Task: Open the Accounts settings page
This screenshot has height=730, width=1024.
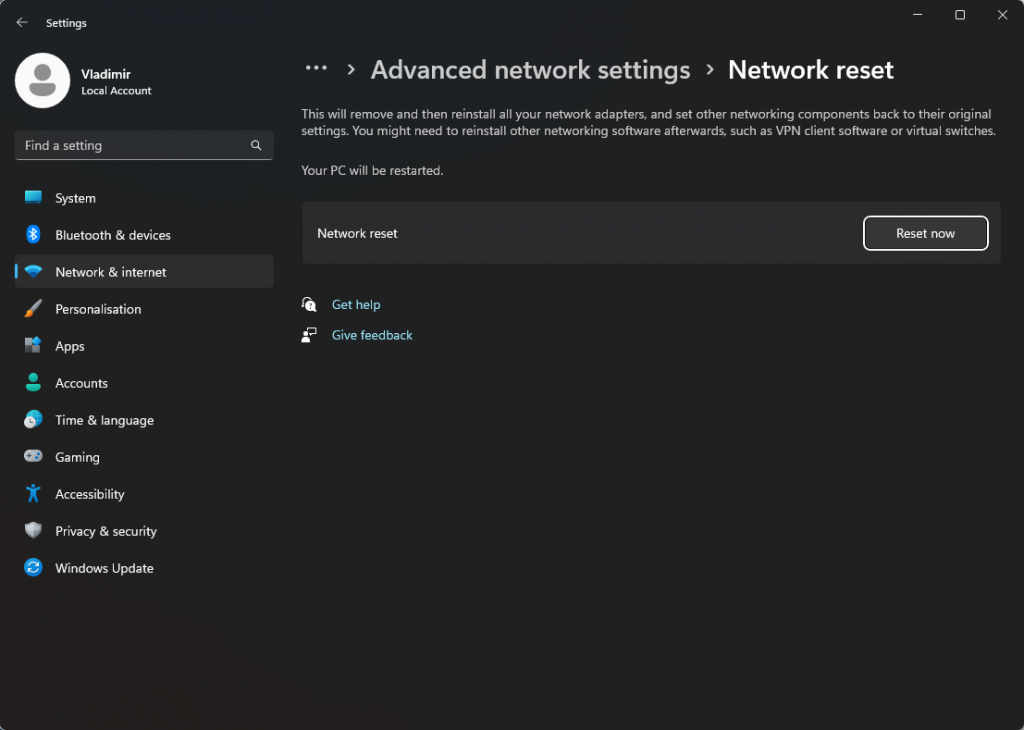Action: coord(81,383)
